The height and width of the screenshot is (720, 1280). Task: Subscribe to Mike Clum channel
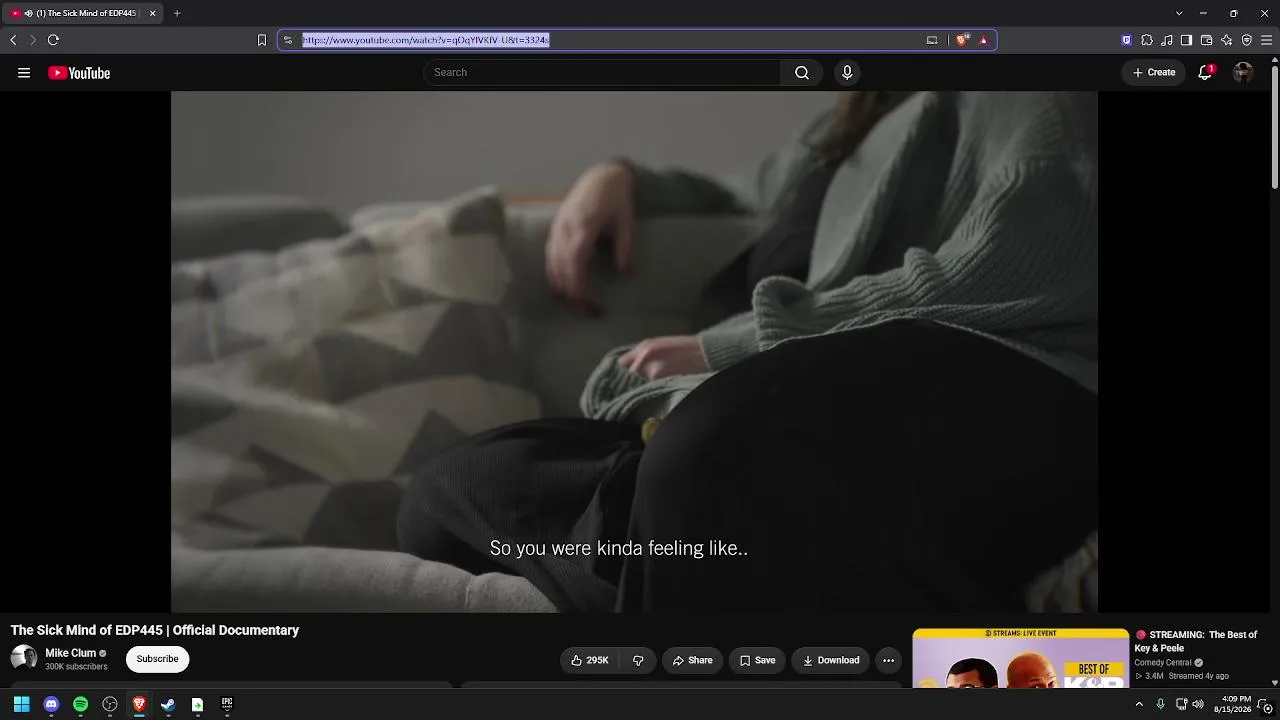[157, 659]
